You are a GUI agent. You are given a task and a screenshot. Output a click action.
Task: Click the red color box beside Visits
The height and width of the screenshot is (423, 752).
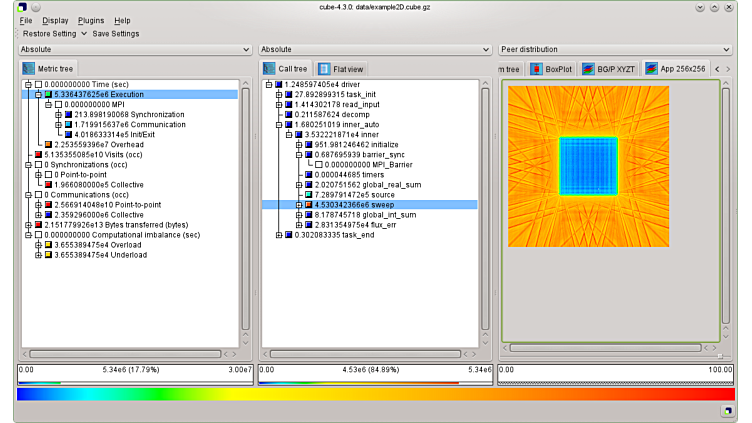(38, 155)
